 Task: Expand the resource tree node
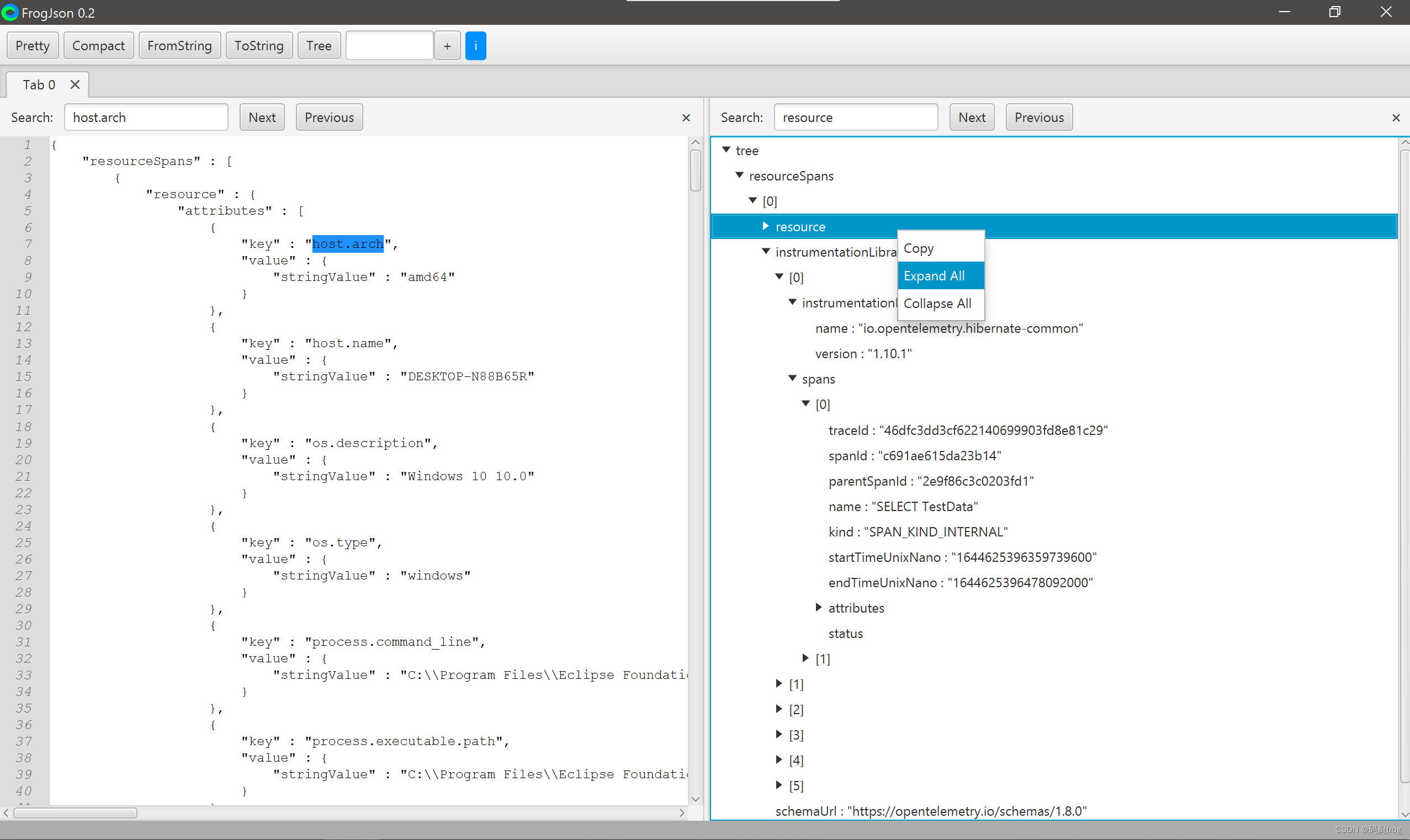[765, 226]
